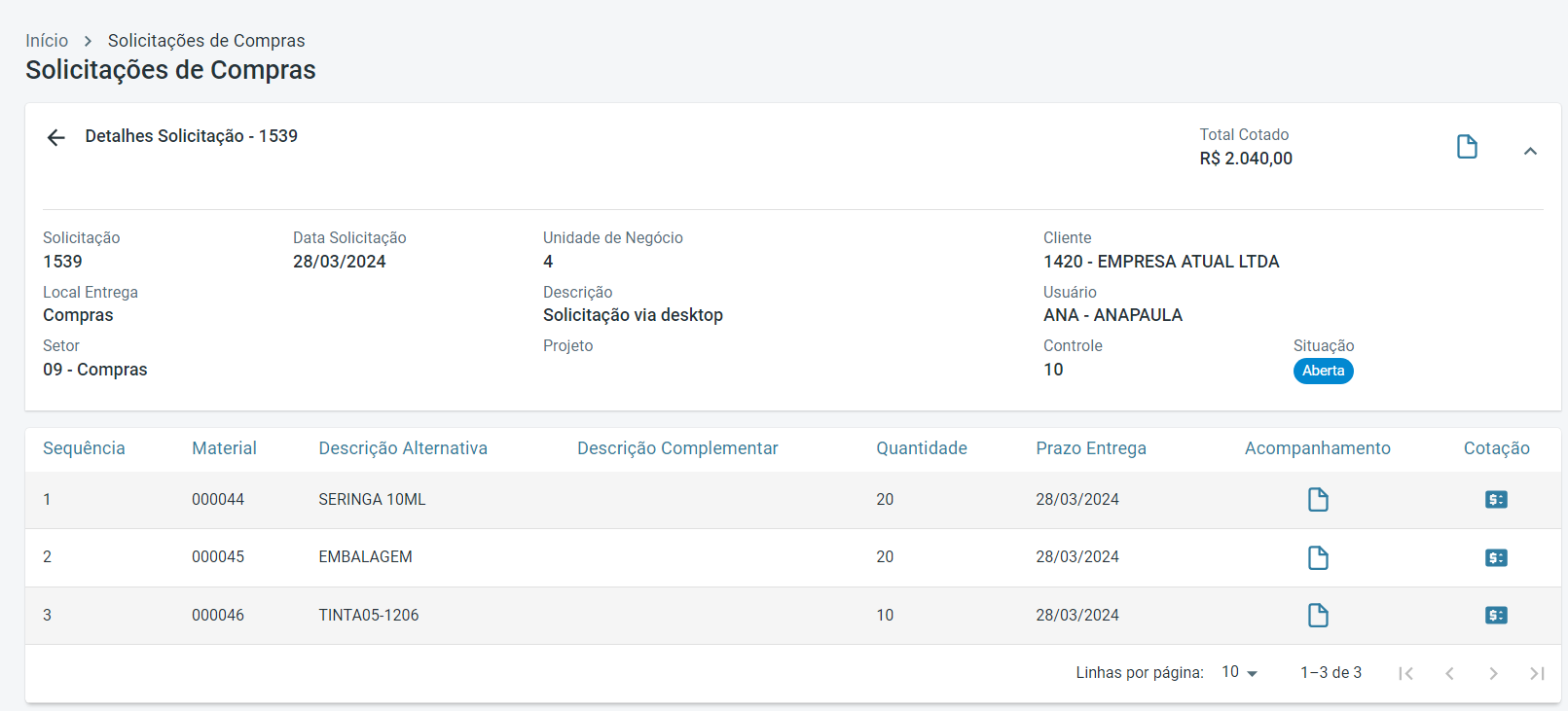This screenshot has width=1568, height=711.
Task: Open Cotação for the TINTA05-1206 row
Action: [1496, 615]
